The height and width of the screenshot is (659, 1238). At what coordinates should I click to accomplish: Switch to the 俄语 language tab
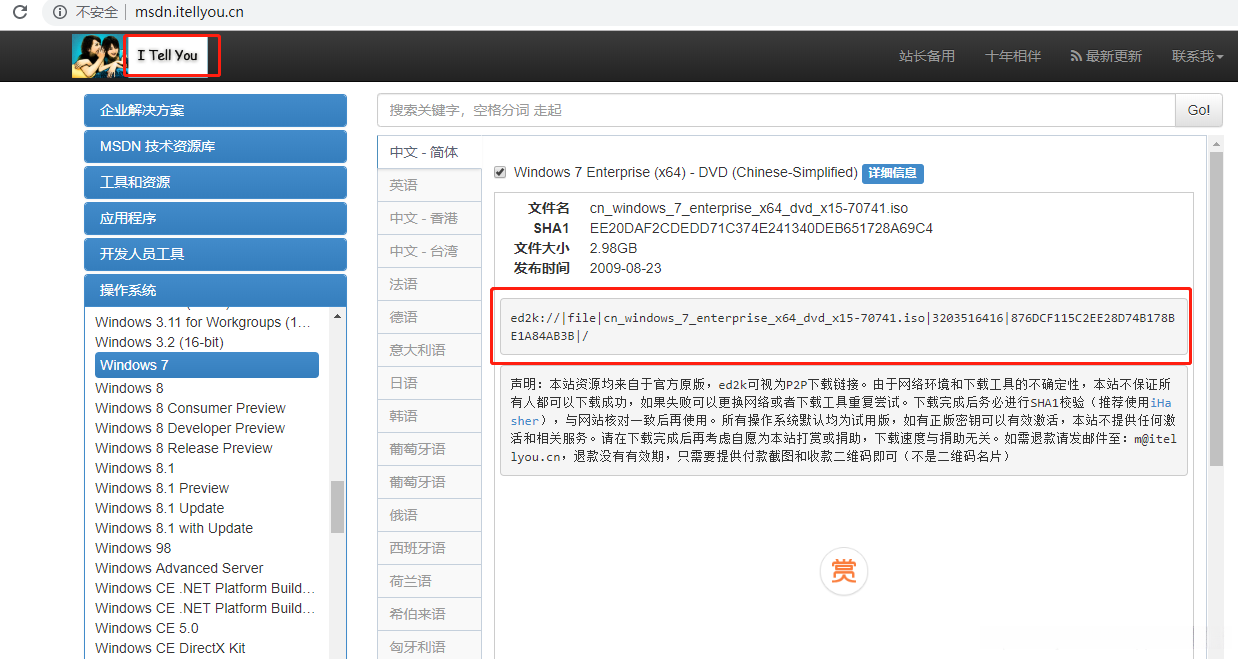429,515
